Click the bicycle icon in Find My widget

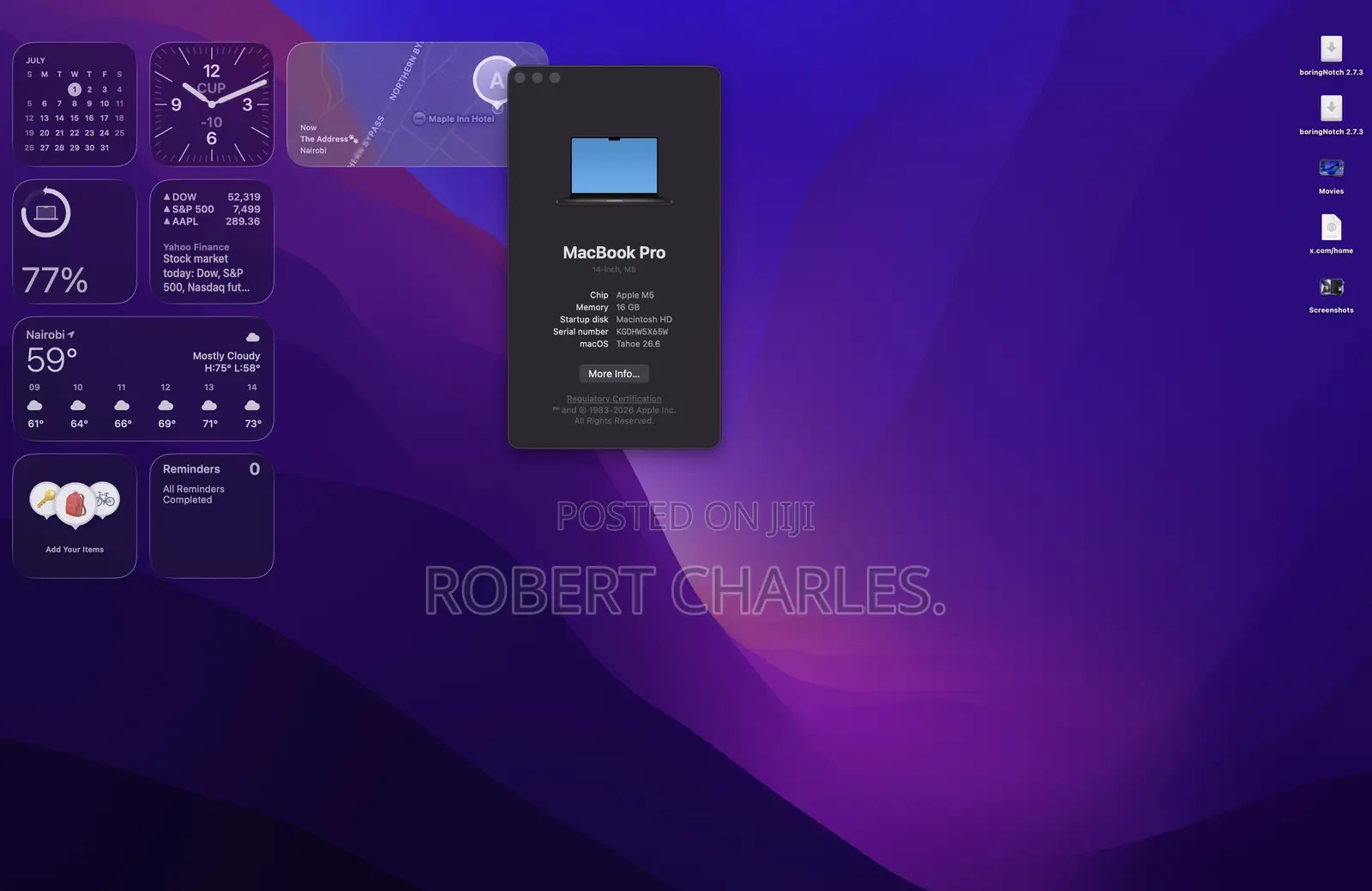point(105,498)
